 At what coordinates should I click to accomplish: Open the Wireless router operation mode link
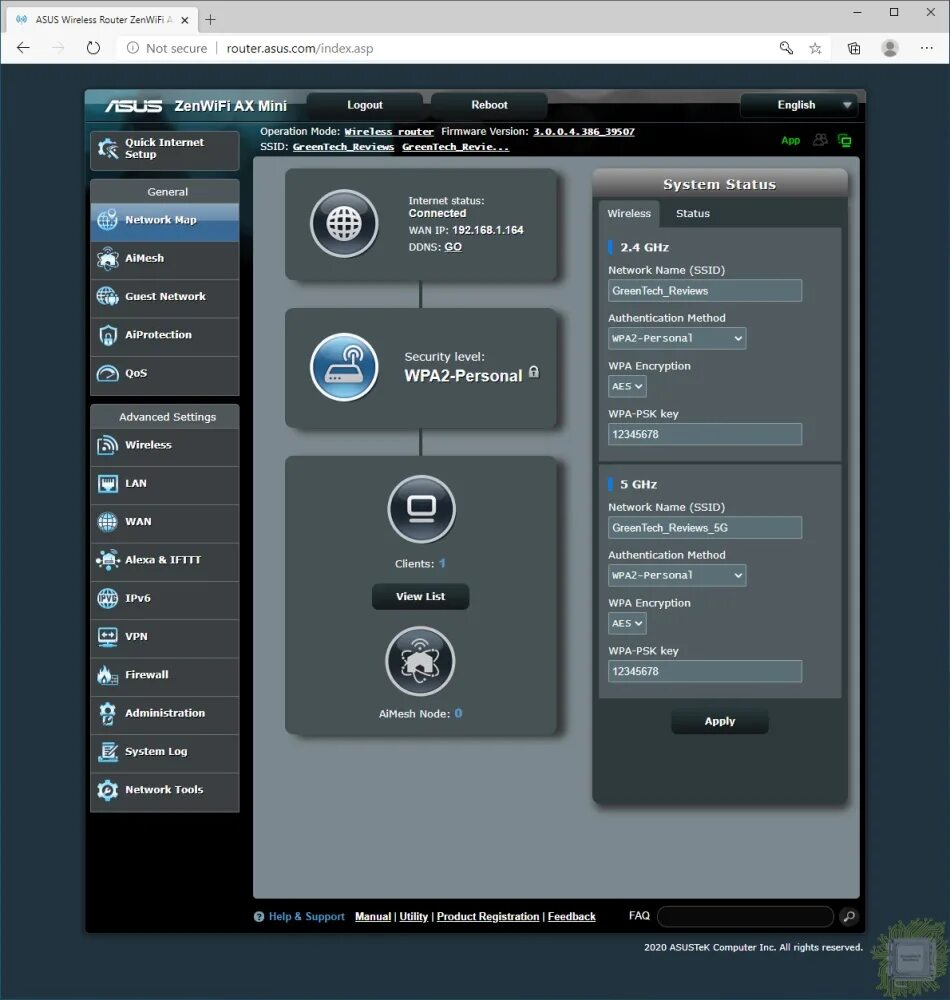pyautogui.click(x=389, y=131)
